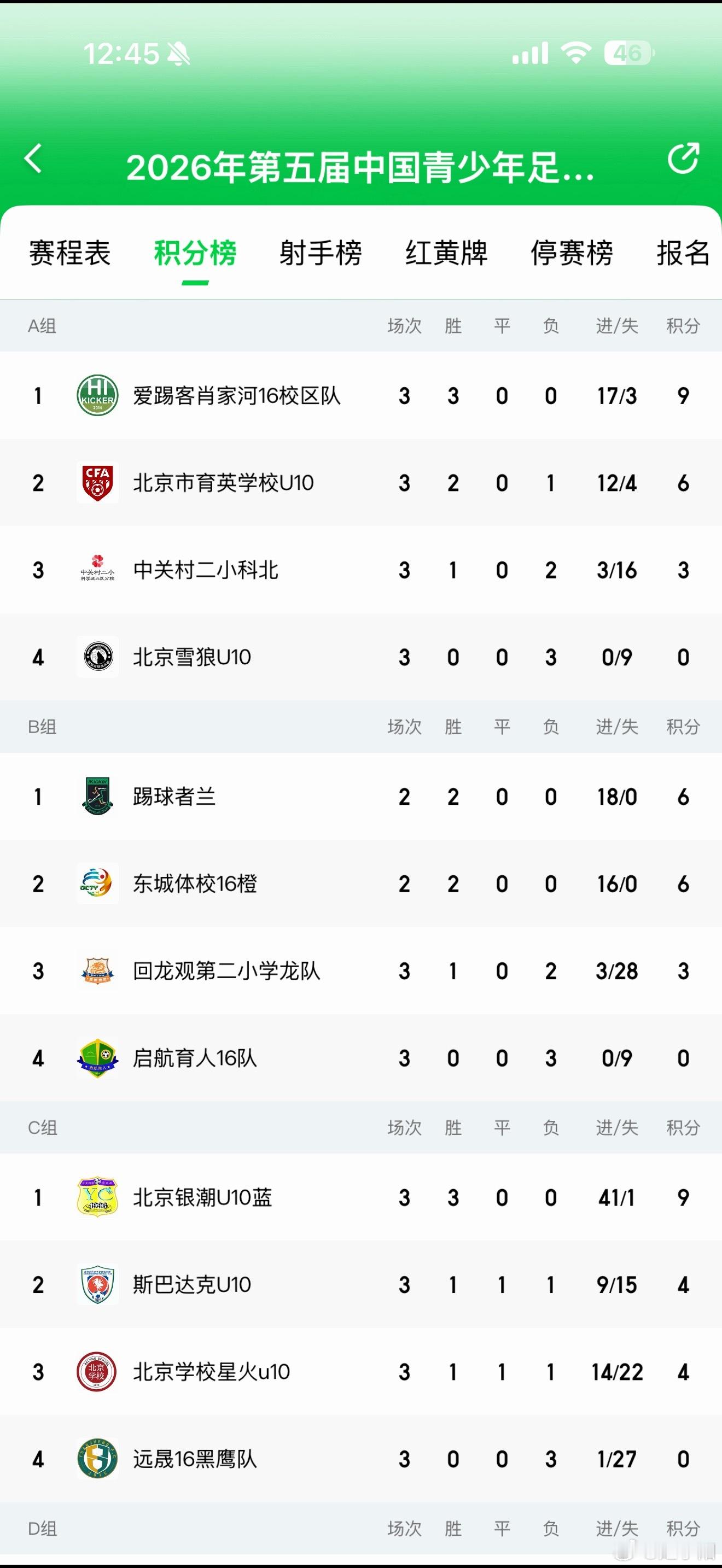
Task: Tap the share icon in the header
Action: (683, 158)
